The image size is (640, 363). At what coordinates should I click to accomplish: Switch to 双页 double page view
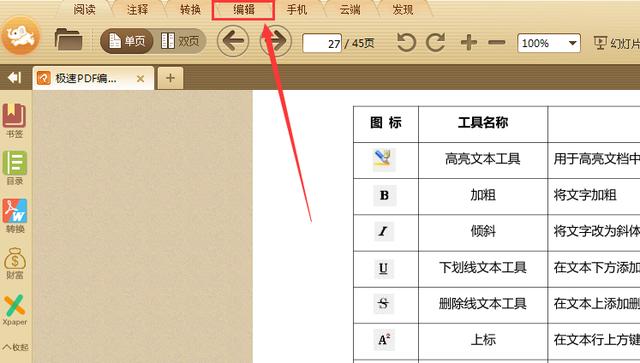coord(180,41)
